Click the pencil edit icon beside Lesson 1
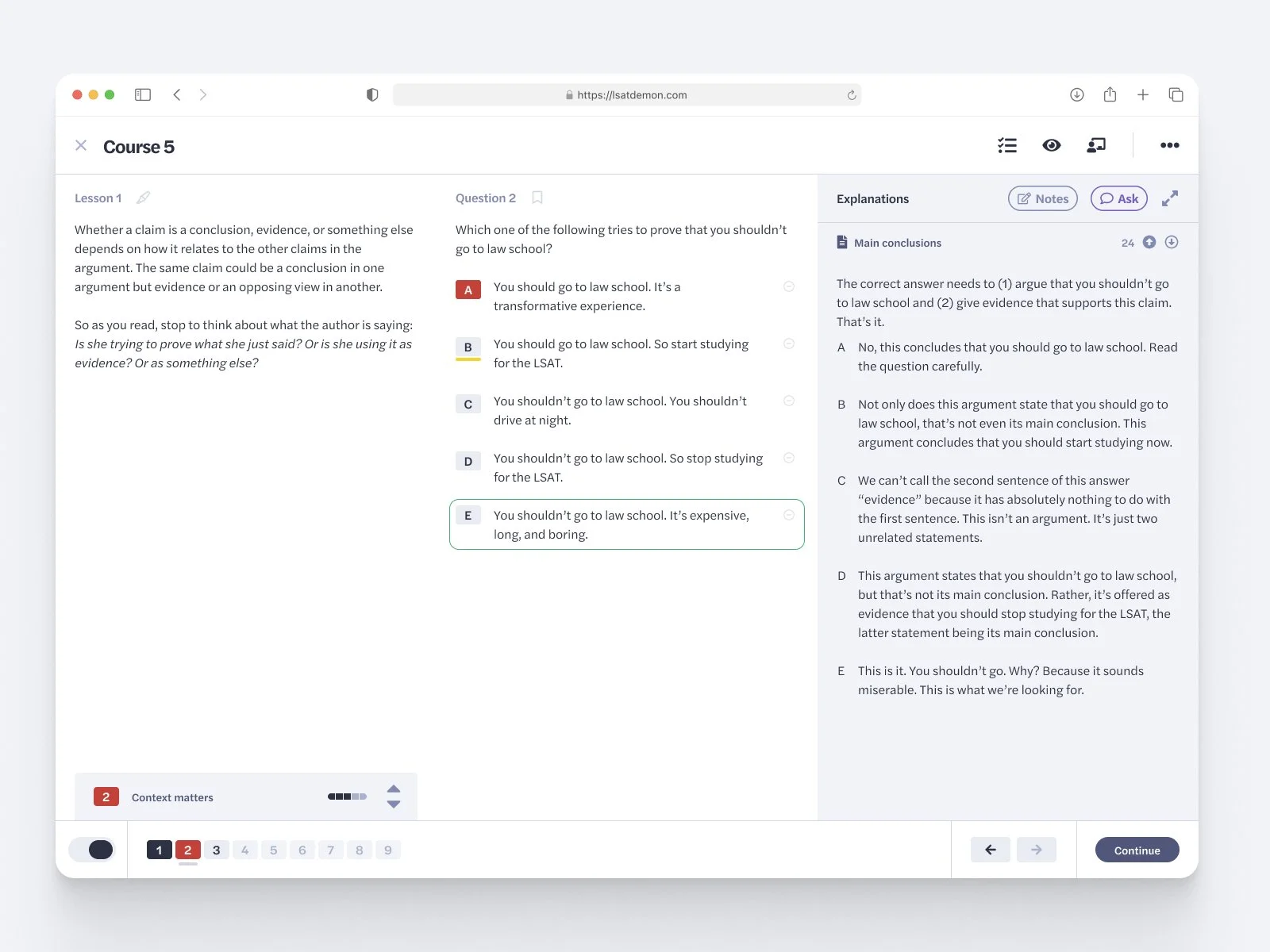 click(143, 198)
